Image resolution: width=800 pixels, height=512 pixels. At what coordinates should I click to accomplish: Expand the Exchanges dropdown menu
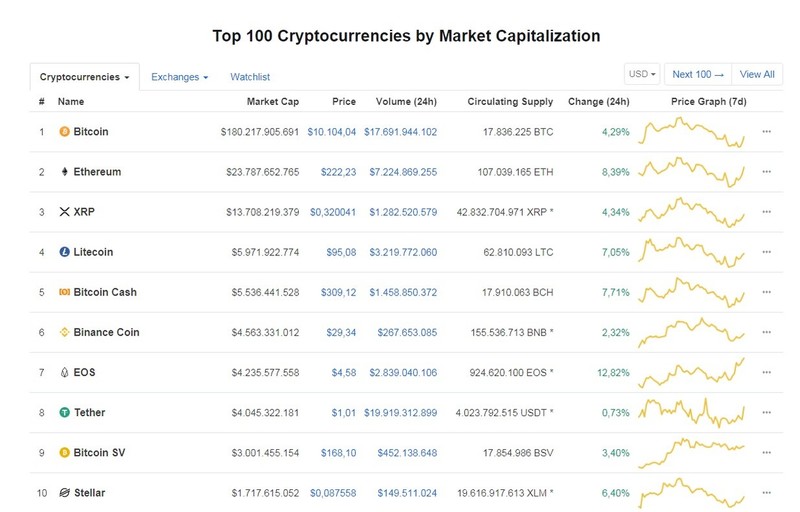180,77
